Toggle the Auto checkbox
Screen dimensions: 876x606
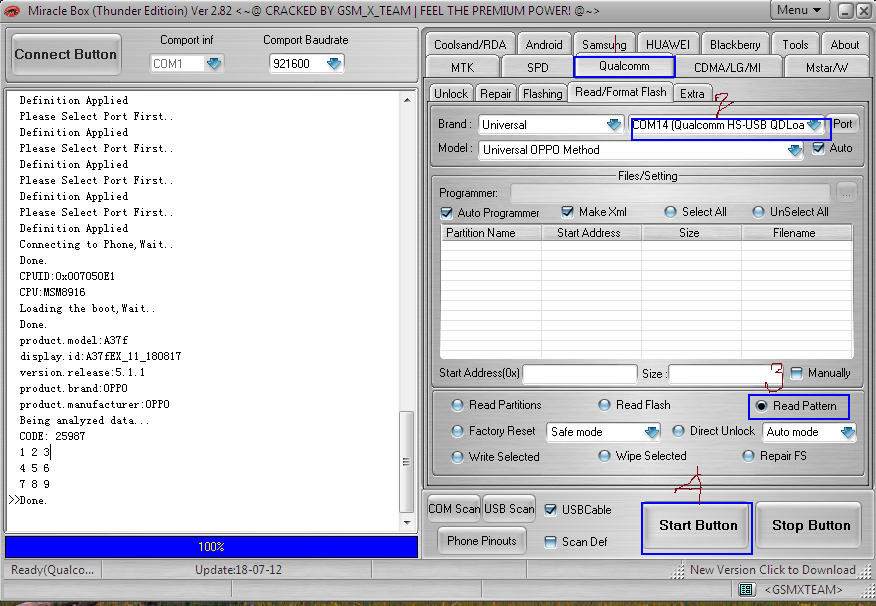coord(818,148)
